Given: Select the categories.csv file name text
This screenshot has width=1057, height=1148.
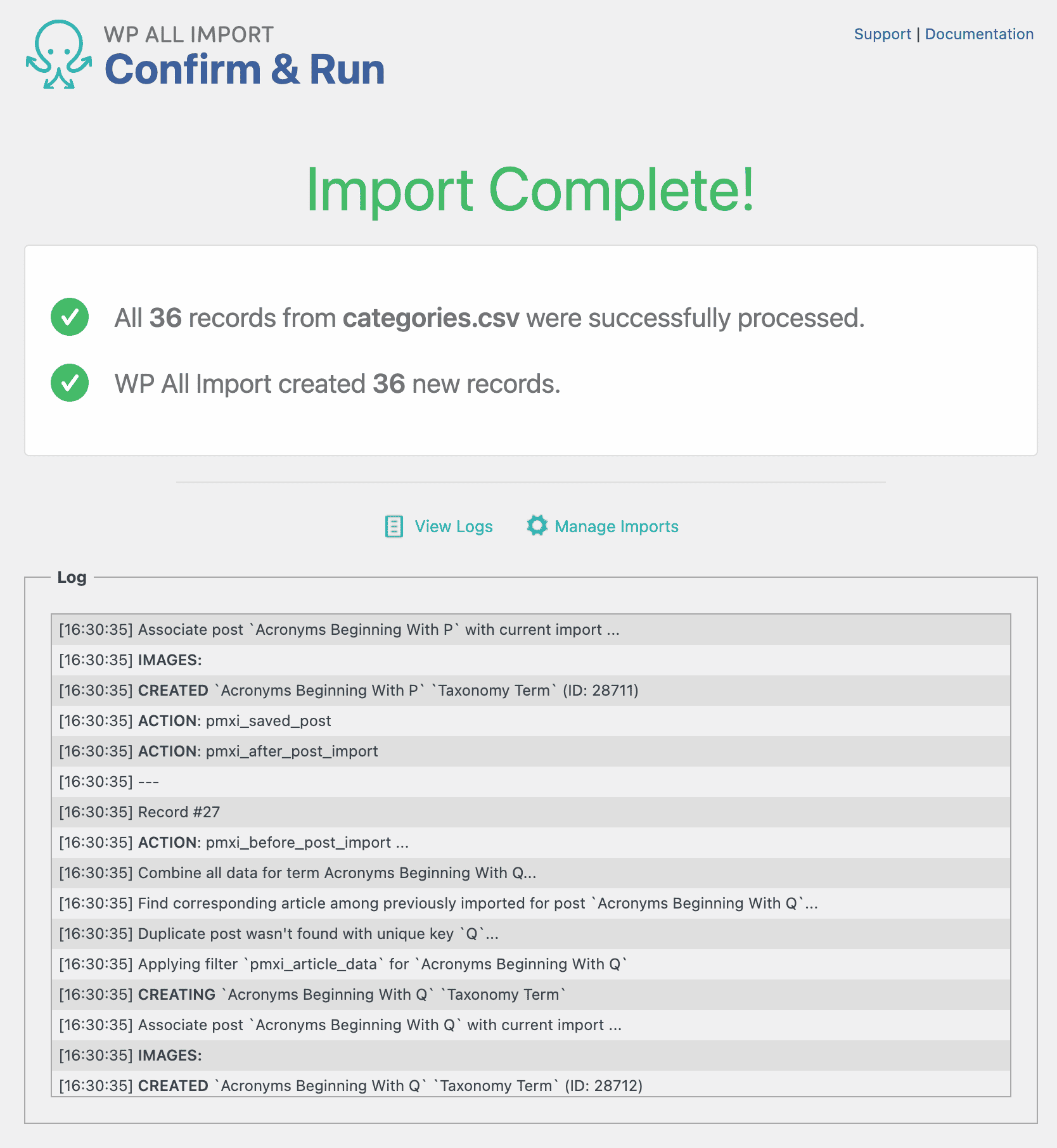Looking at the screenshot, I should coord(431,318).
